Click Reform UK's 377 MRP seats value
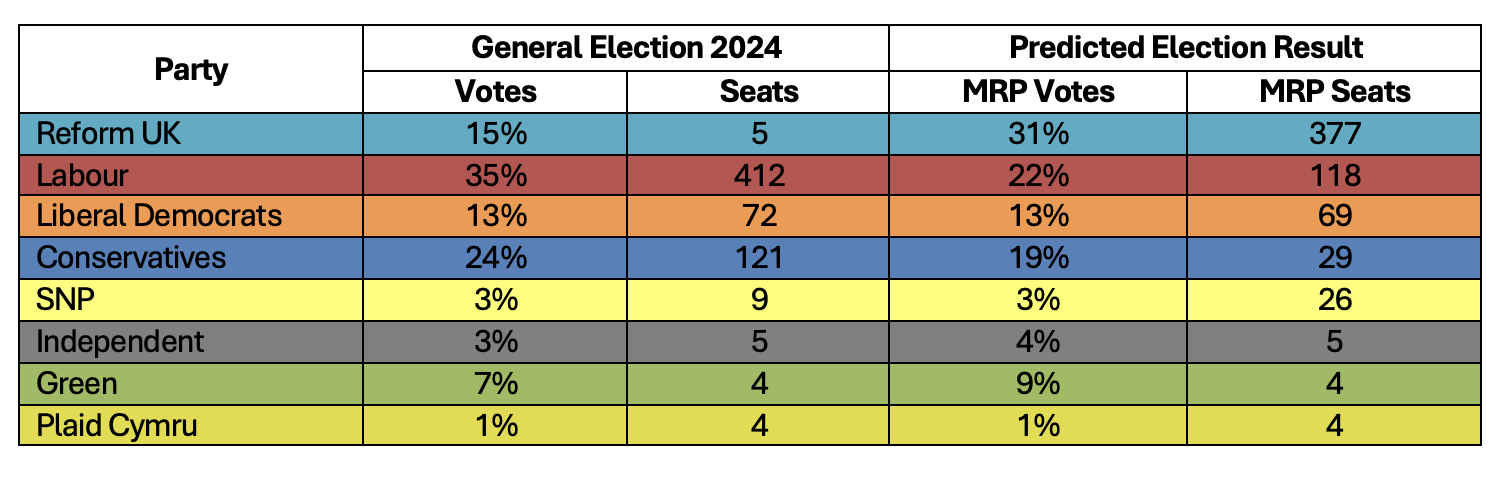Viewport: 1504px width, 478px height. (1333, 133)
